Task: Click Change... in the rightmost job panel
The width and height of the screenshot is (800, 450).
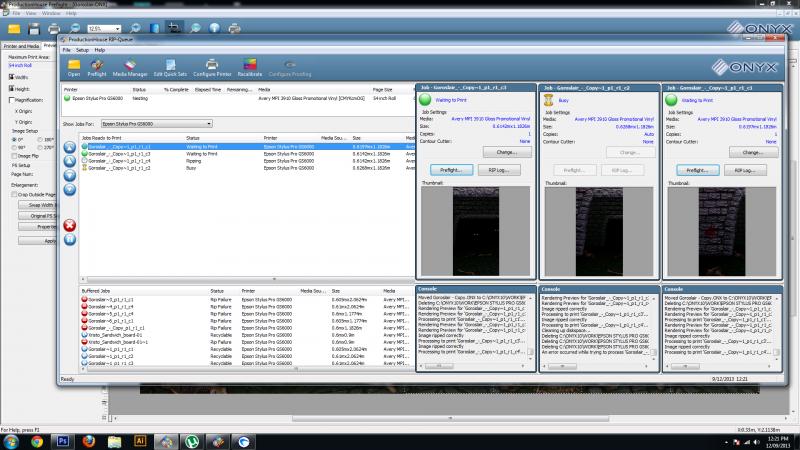Action: (x=753, y=152)
